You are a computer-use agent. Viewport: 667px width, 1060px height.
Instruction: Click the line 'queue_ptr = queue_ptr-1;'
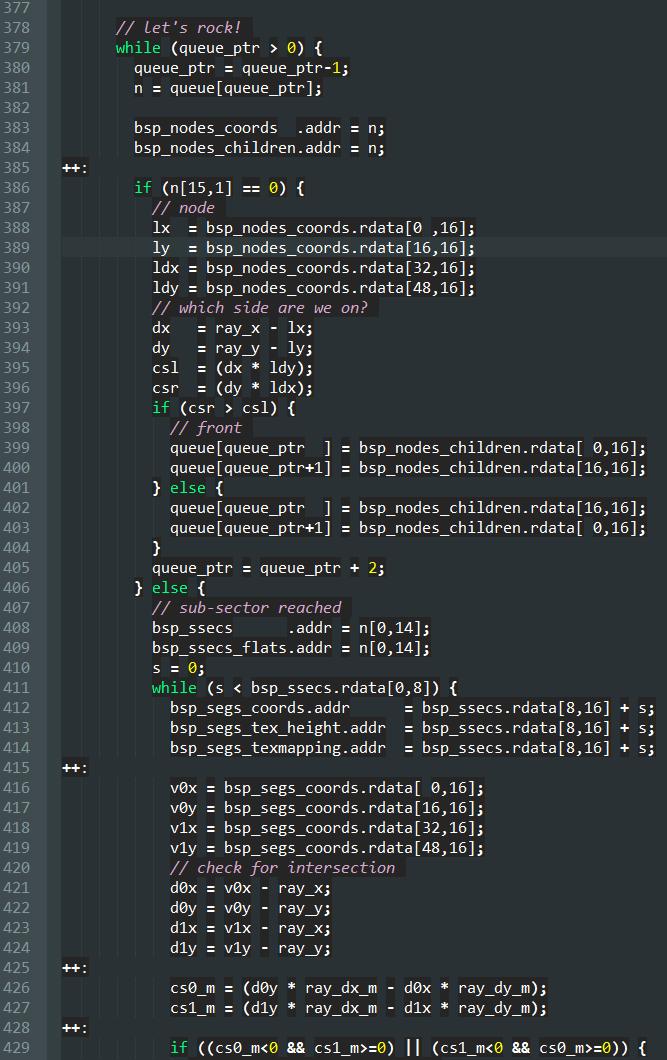click(241, 68)
